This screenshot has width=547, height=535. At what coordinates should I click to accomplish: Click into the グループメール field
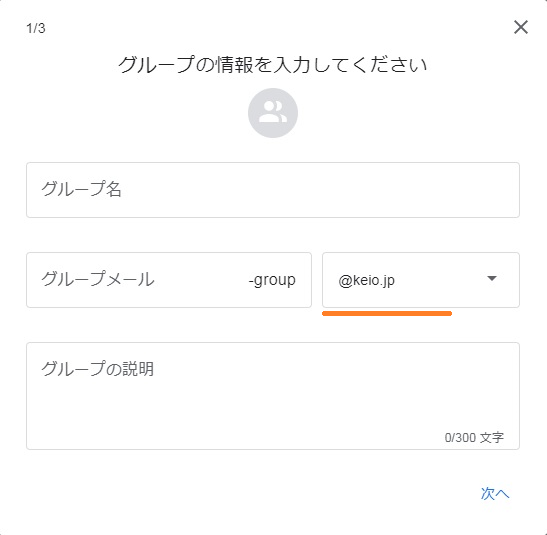click(169, 280)
